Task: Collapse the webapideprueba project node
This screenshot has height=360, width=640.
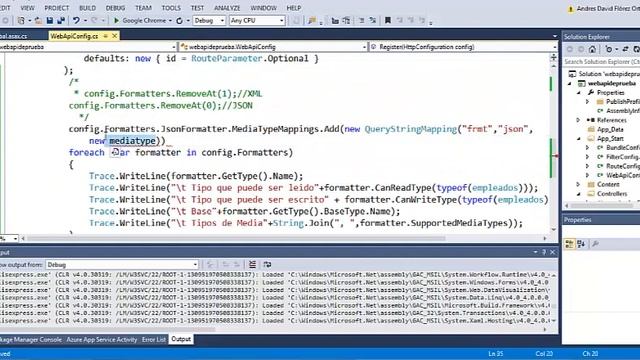Action: (x=570, y=84)
